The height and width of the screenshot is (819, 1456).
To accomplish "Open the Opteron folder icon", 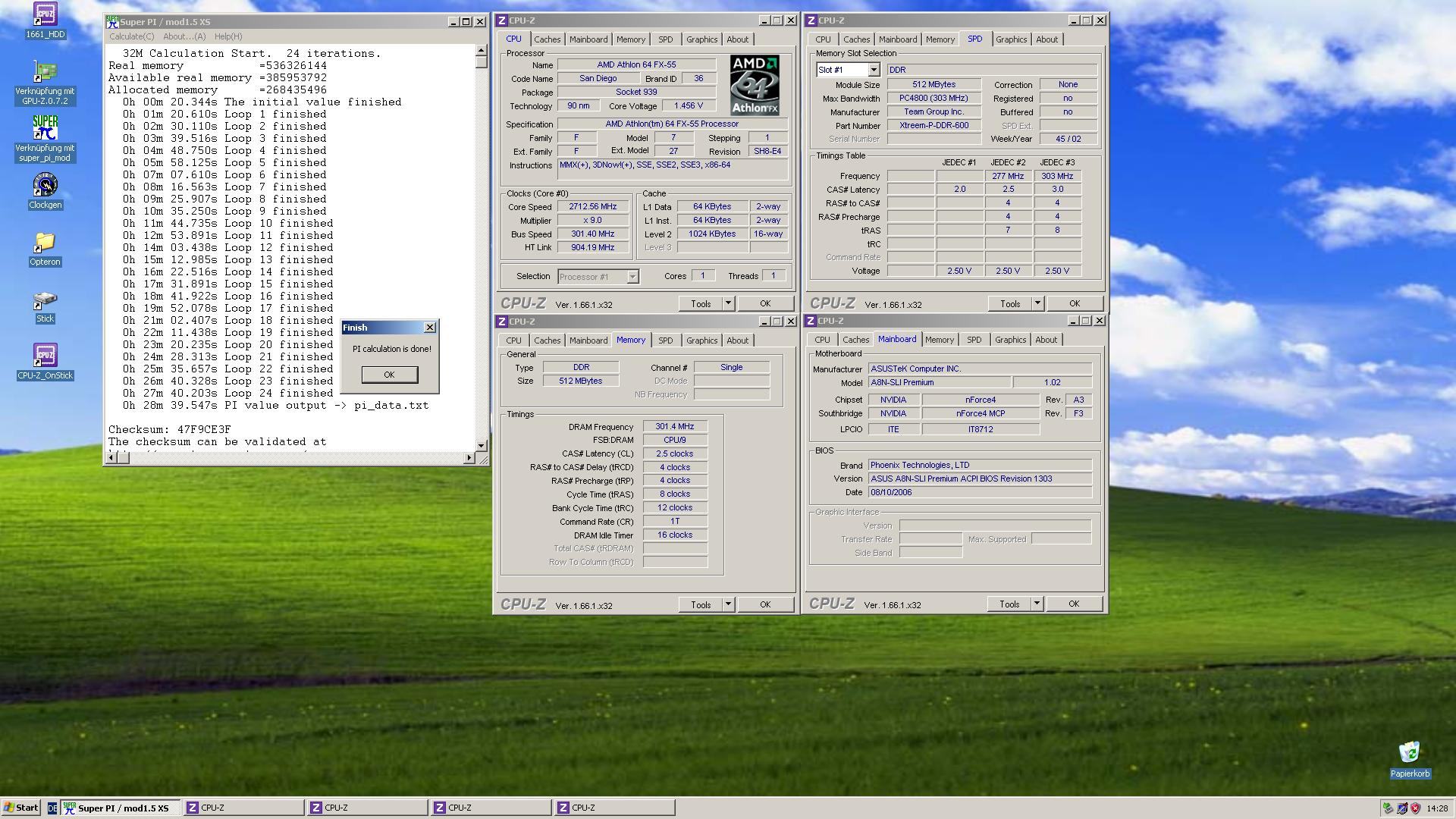I will coord(45,249).
